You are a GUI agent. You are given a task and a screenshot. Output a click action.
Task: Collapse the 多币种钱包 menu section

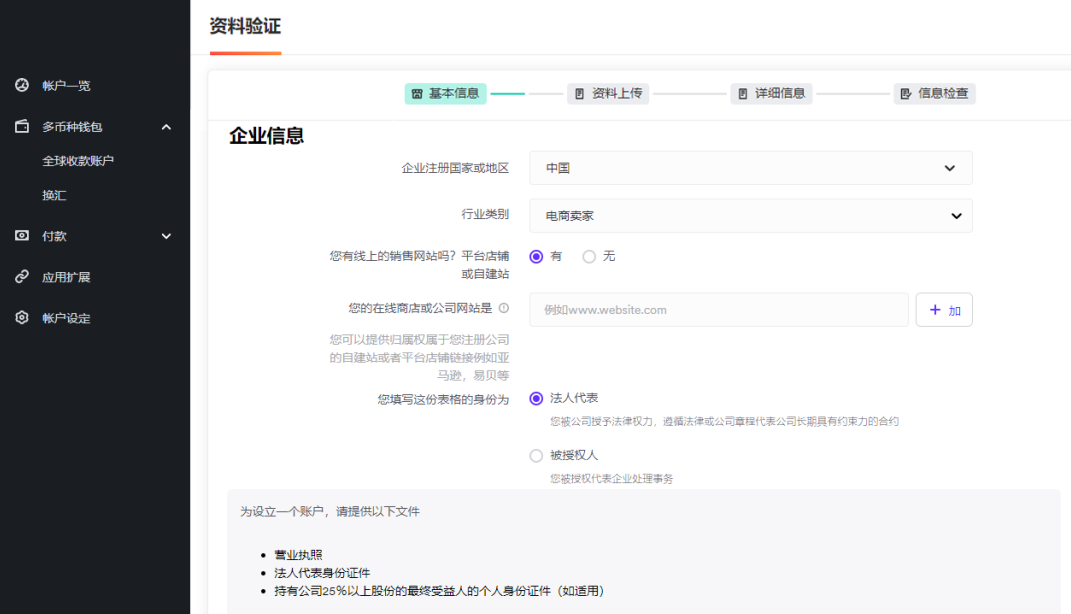pos(166,126)
